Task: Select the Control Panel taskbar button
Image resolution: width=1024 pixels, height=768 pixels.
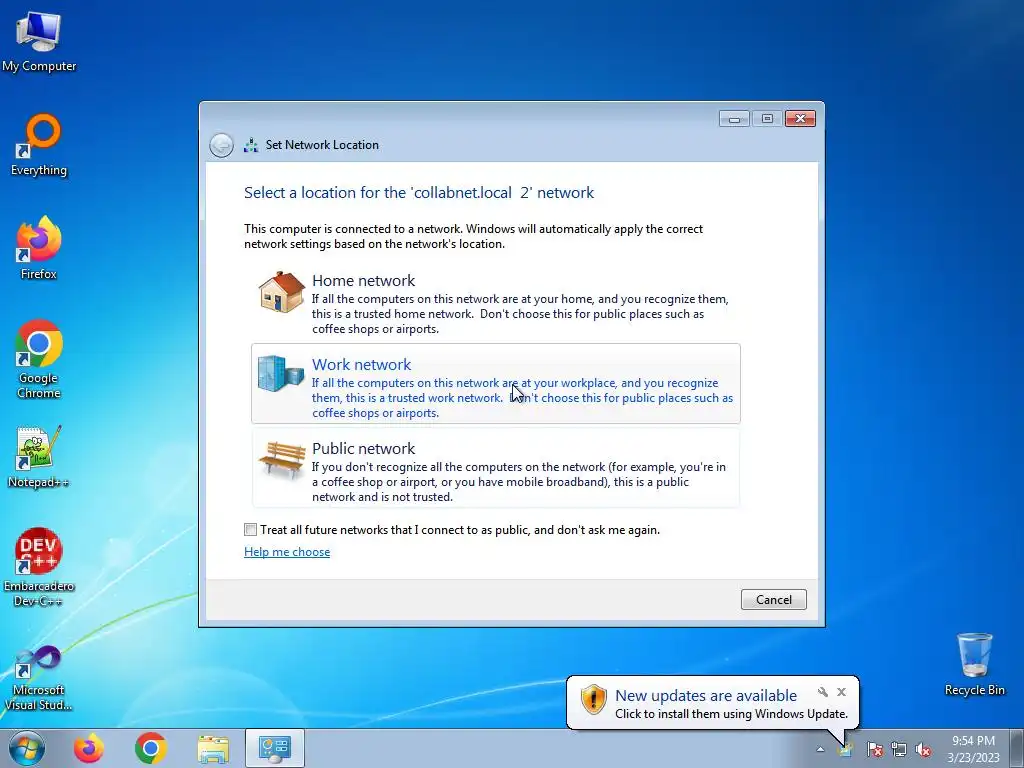Action: [x=275, y=748]
